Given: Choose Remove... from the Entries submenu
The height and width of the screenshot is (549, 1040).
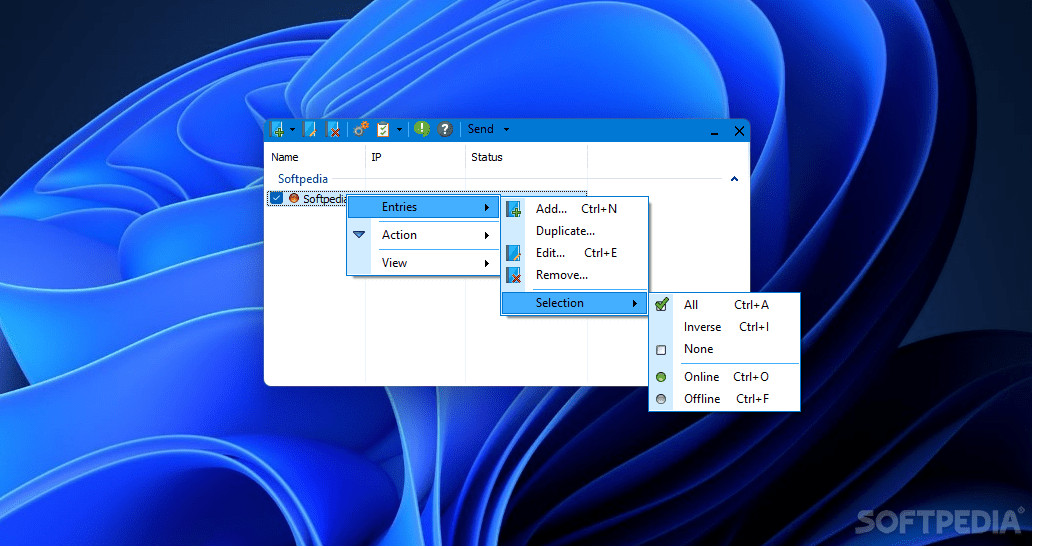Looking at the screenshot, I should 574,275.
